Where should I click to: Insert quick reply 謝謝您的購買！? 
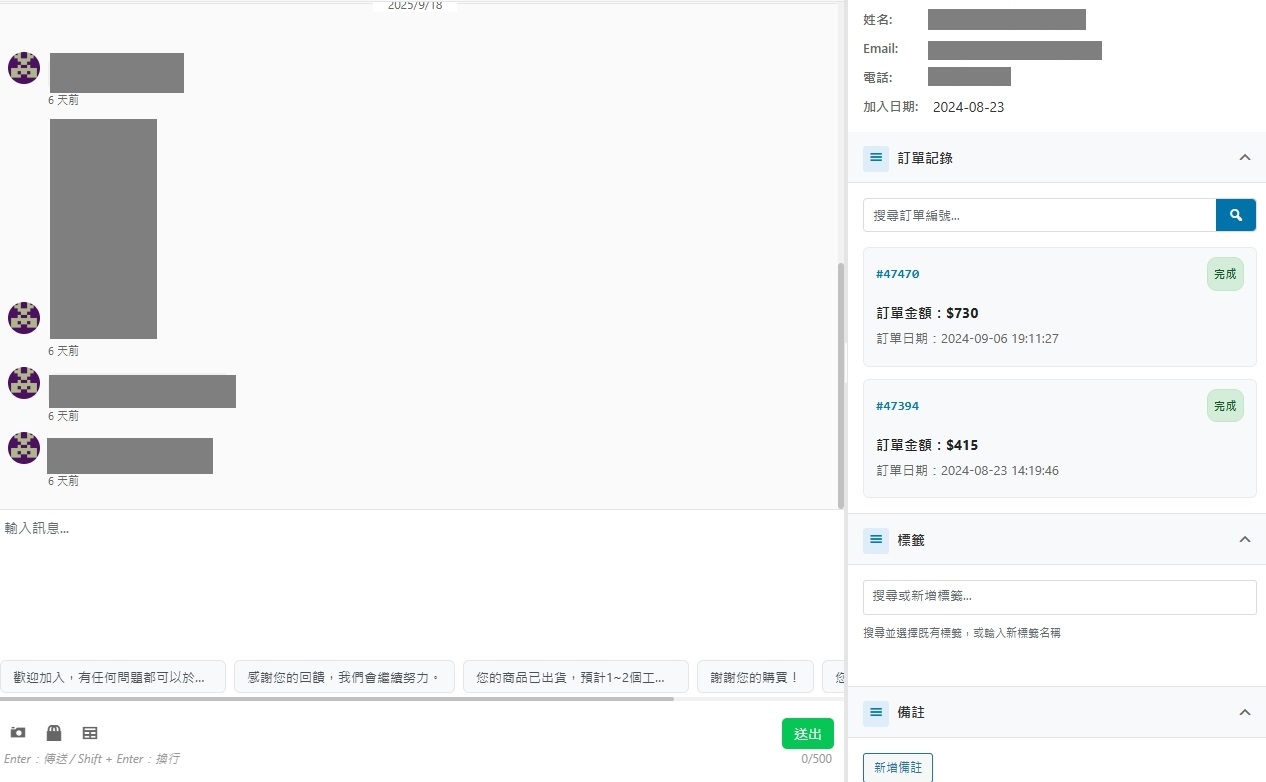click(x=755, y=677)
